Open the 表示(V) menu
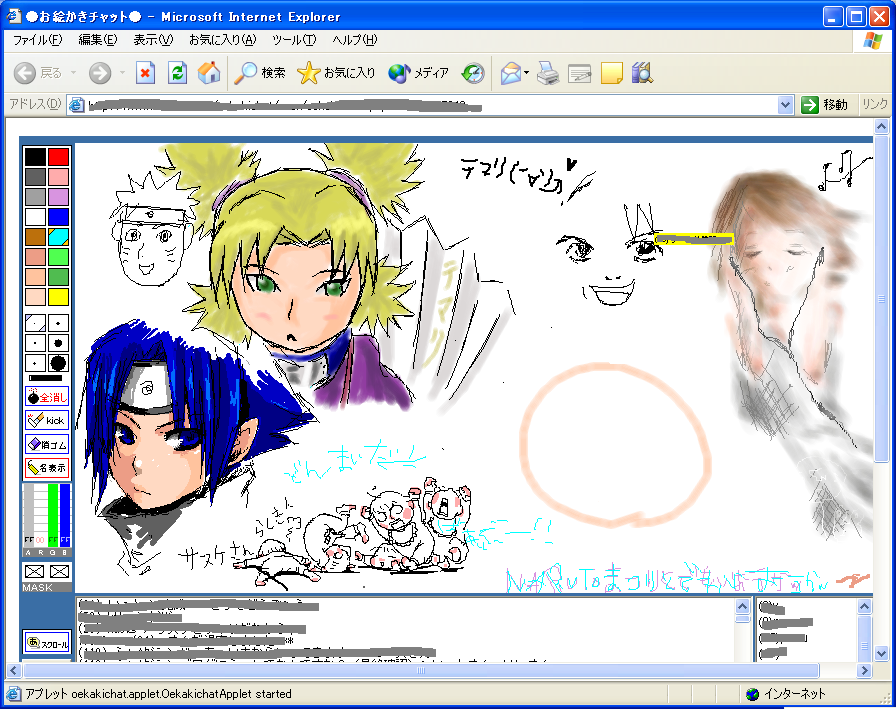Screen dimensions: 896x709 pyautogui.click(x=153, y=40)
